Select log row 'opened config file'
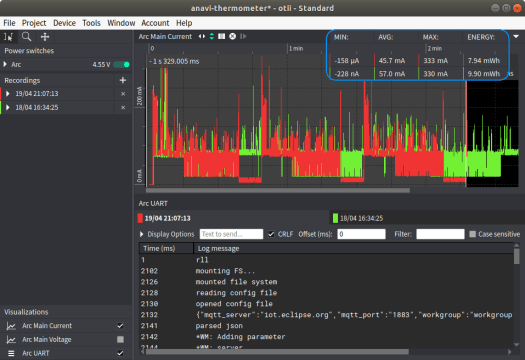525x360 pixels. (x=326, y=304)
